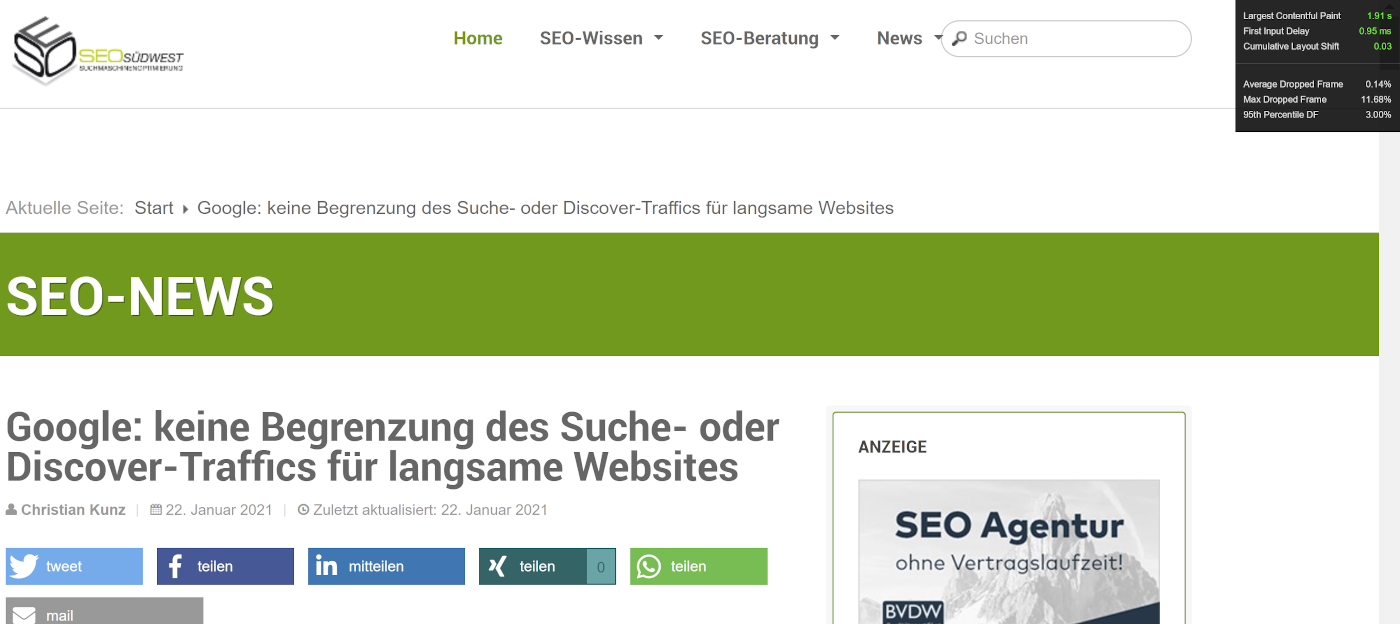Expand the SEO-Wissen dropdown arrow
This screenshot has height=624, width=1400.
pos(658,38)
